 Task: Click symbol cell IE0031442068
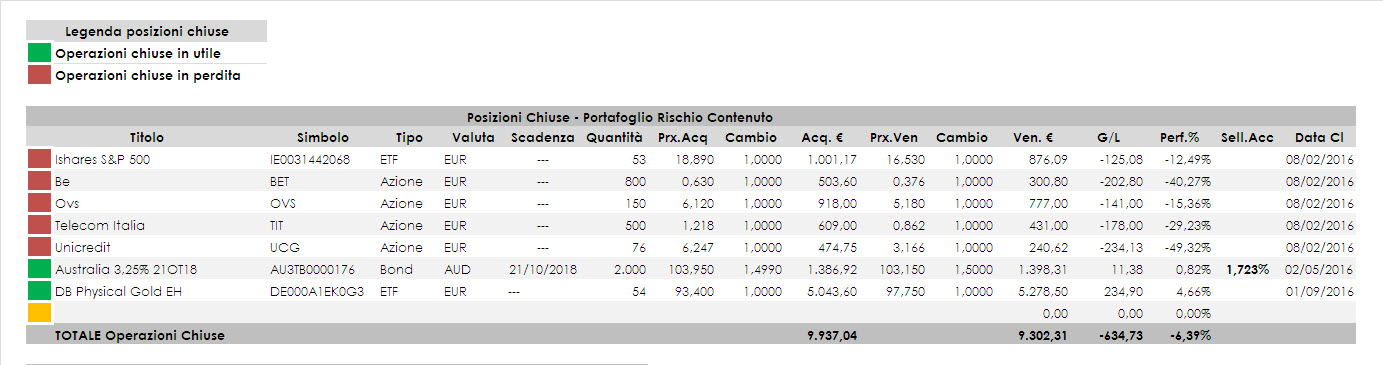click(310, 159)
